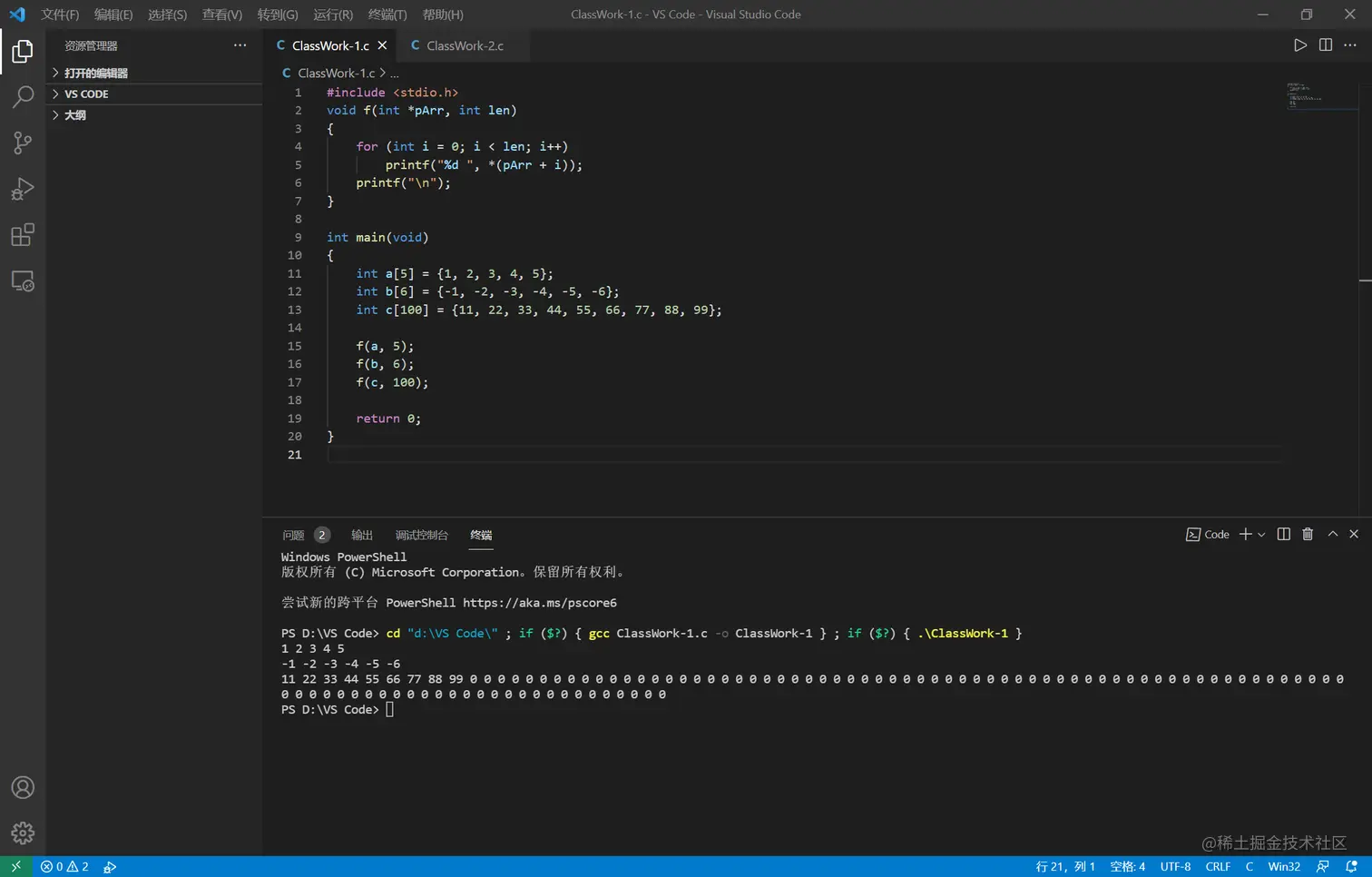Image resolution: width=1372 pixels, height=877 pixels.
Task: Expand the 打开的编辑器 section
Action: coord(95,73)
